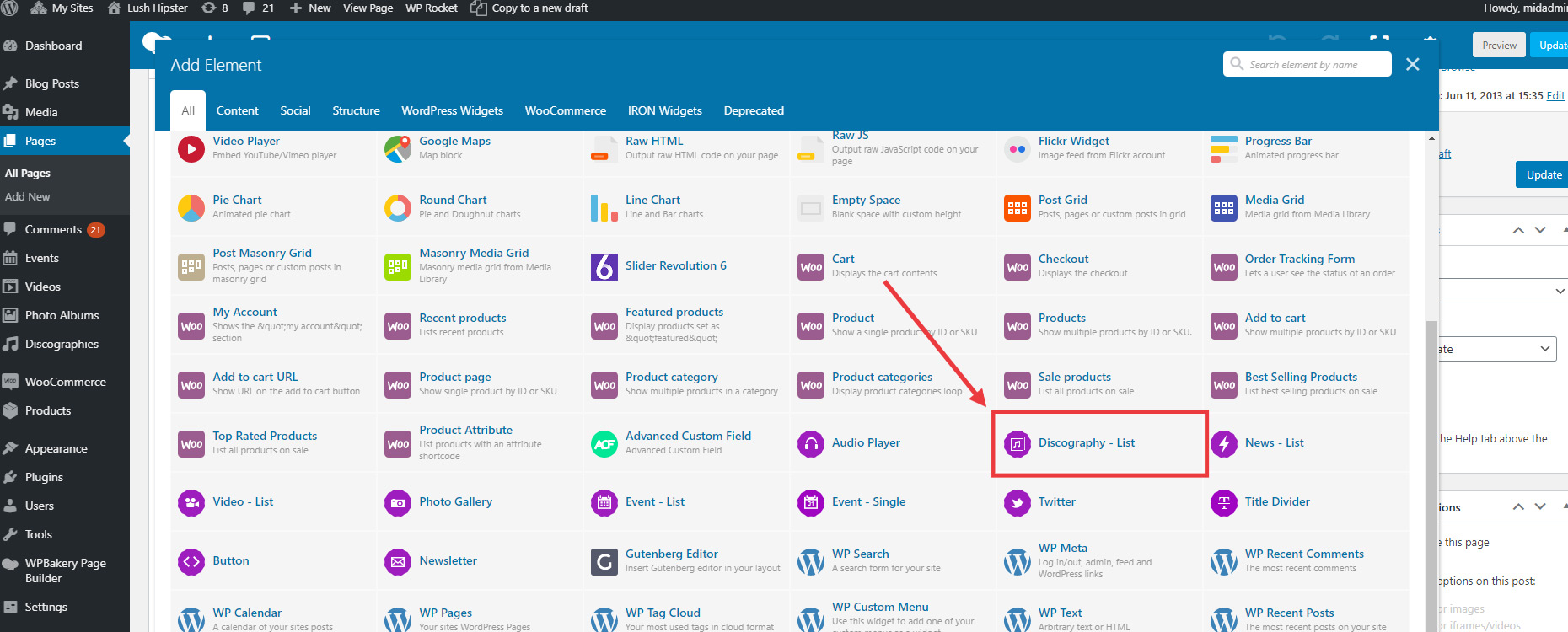Viewport: 1568px width, 632px height.
Task: Select the All elements tab
Action: tap(188, 110)
